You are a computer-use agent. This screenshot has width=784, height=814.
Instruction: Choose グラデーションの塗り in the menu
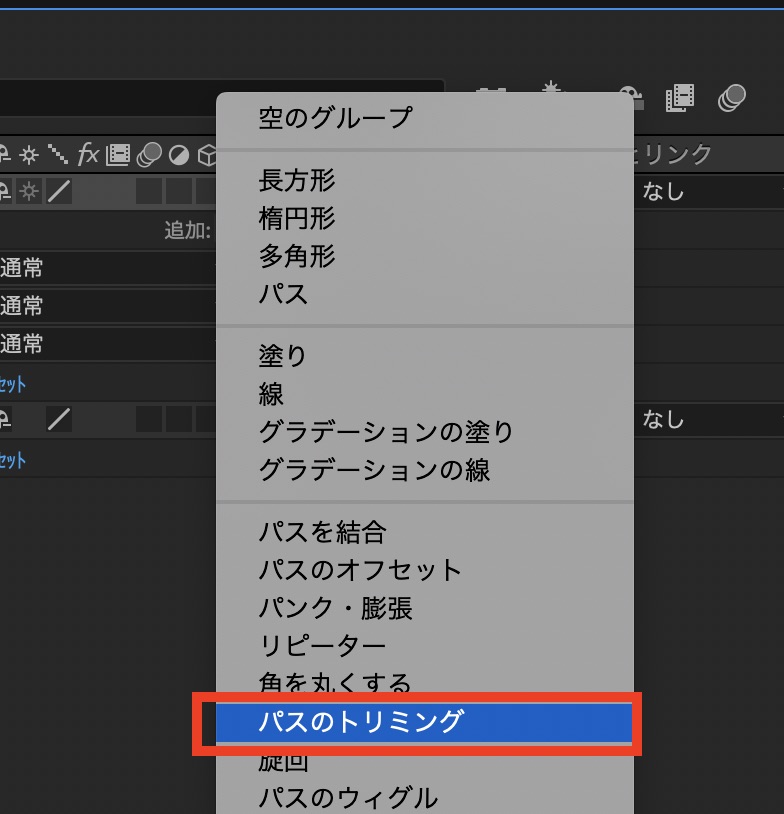point(425,432)
